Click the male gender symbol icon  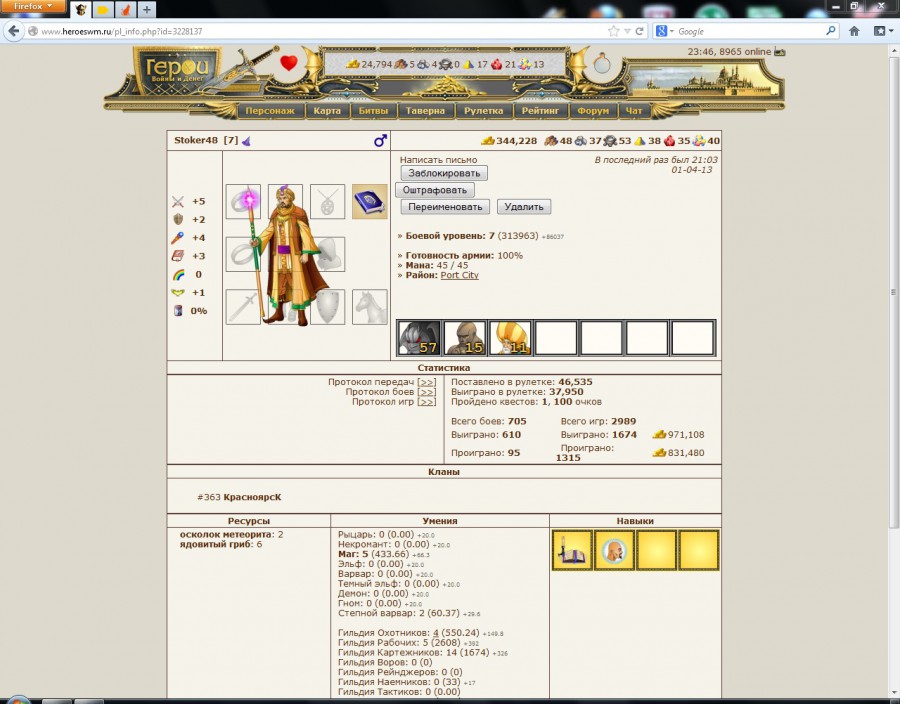pyautogui.click(x=380, y=141)
